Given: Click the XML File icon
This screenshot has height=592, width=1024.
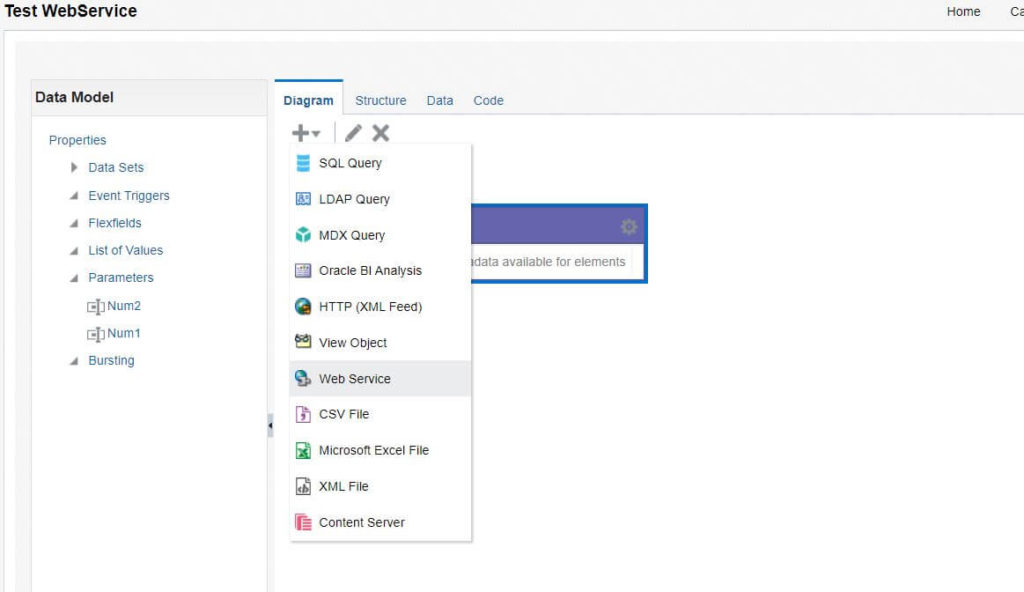Looking at the screenshot, I should 303,486.
